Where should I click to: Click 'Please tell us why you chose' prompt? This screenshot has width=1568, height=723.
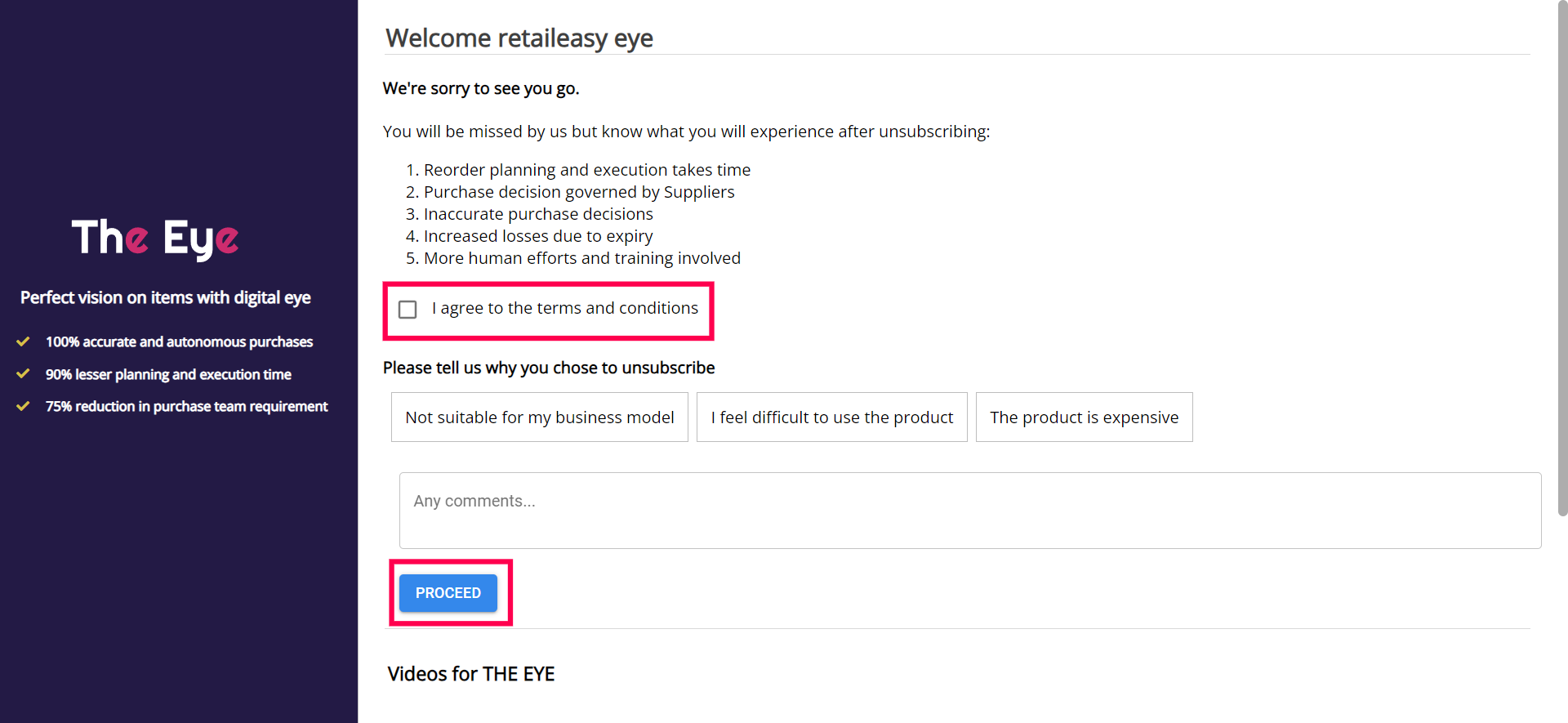click(549, 368)
